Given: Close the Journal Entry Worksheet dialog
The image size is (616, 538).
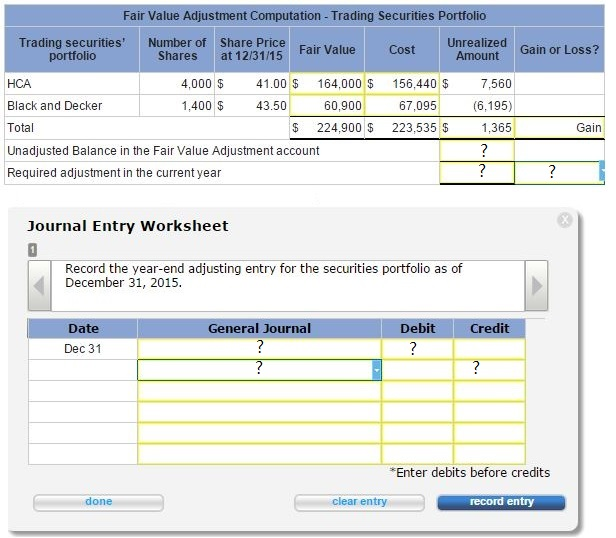Looking at the screenshot, I should click(565, 220).
